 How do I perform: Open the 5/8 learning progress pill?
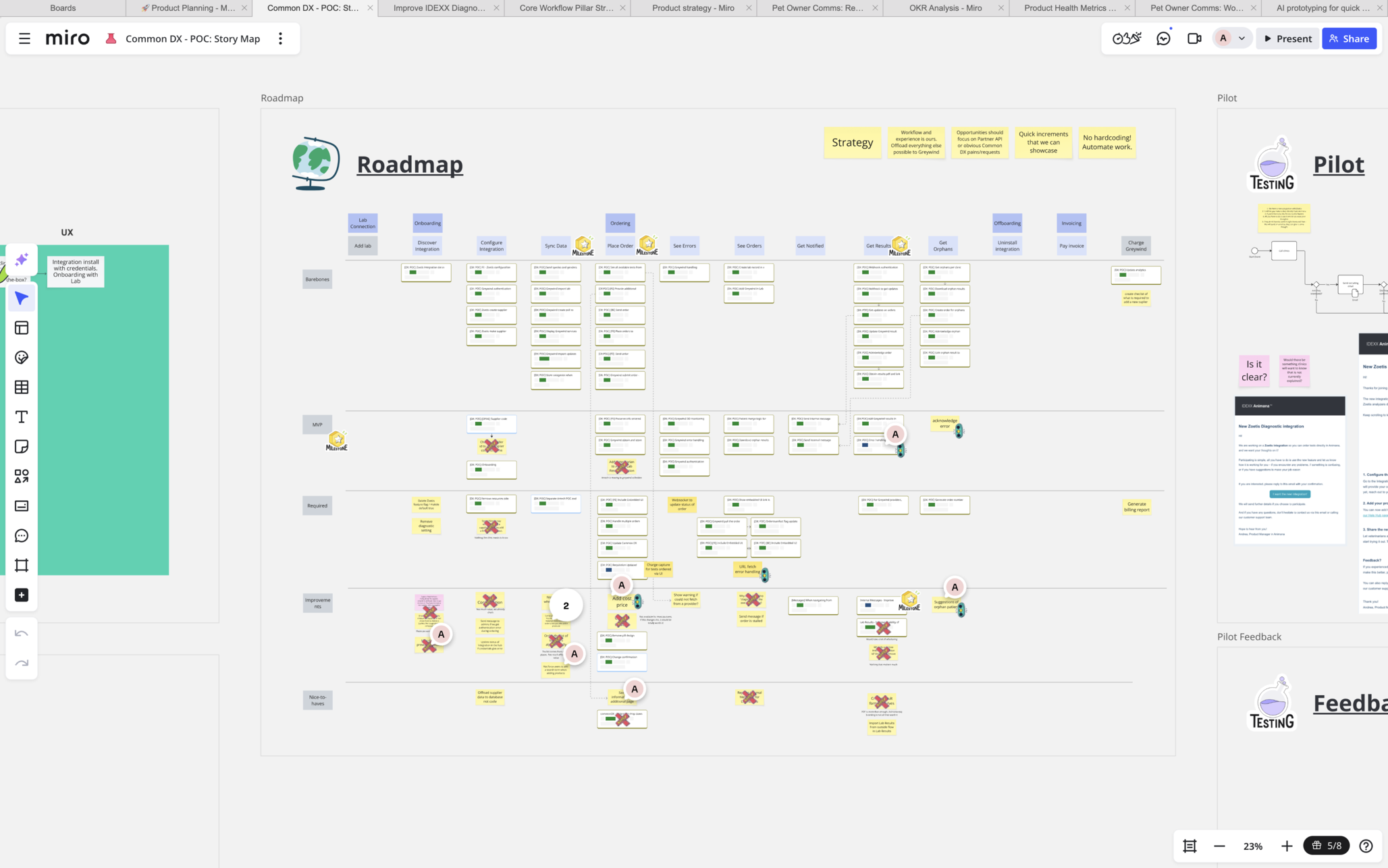[x=1326, y=846]
